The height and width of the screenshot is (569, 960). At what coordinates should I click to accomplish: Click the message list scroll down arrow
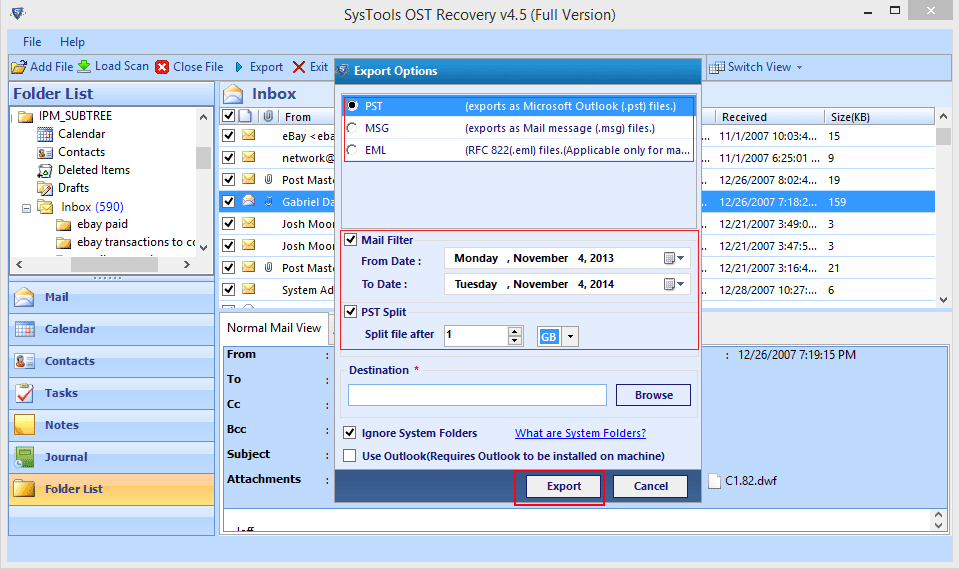tap(943, 300)
